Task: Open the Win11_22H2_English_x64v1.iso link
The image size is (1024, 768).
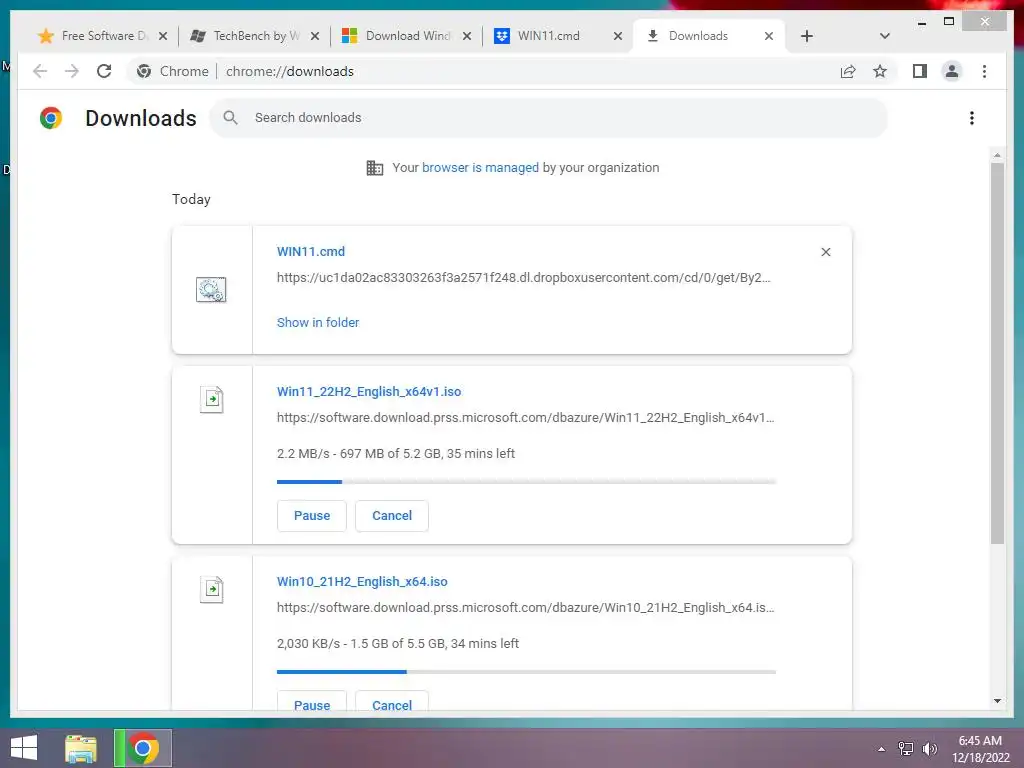Action: click(369, 392)
